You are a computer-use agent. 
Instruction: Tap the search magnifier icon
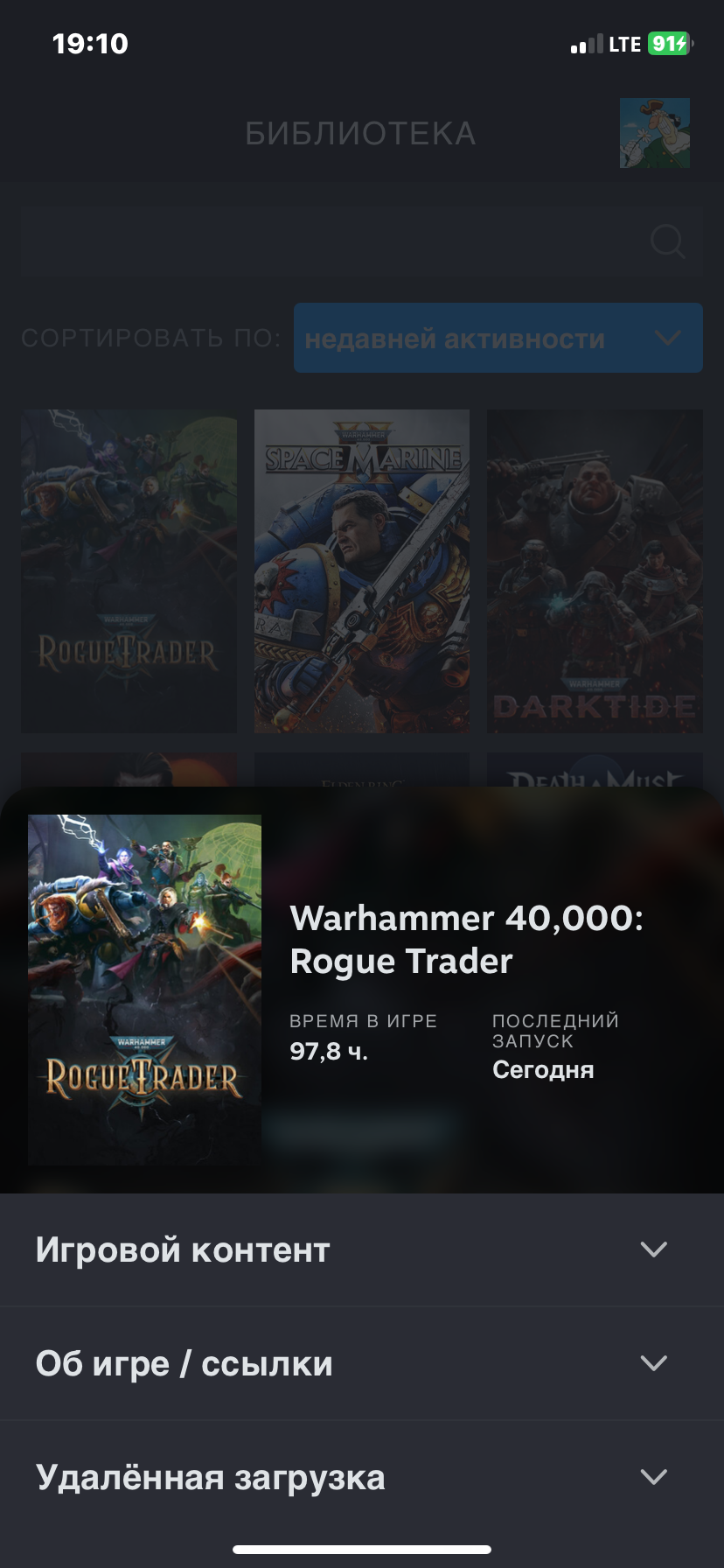[668, 242]
